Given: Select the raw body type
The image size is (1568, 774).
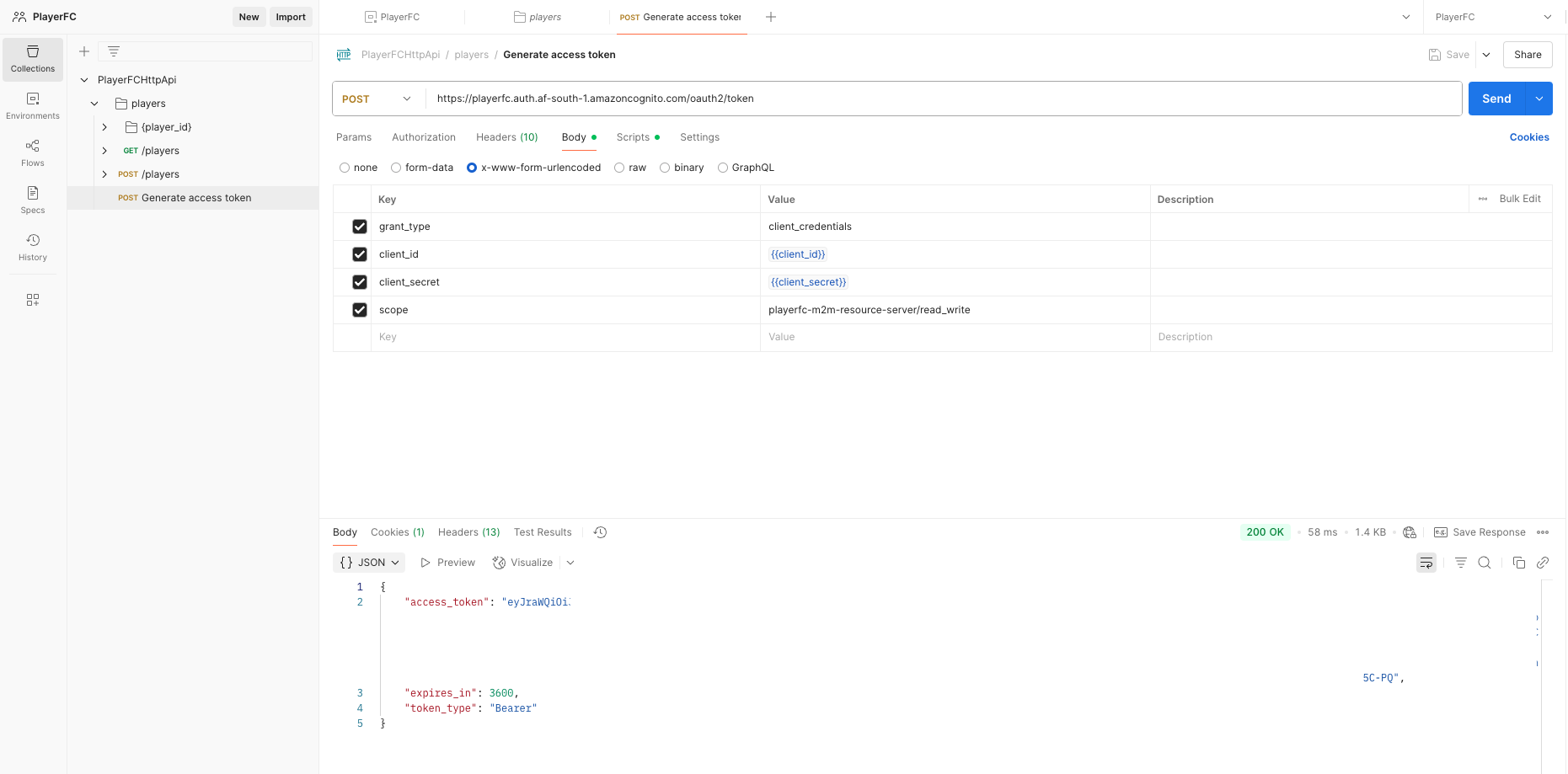Looking at the screenshot, I should (x=619, y=168).
